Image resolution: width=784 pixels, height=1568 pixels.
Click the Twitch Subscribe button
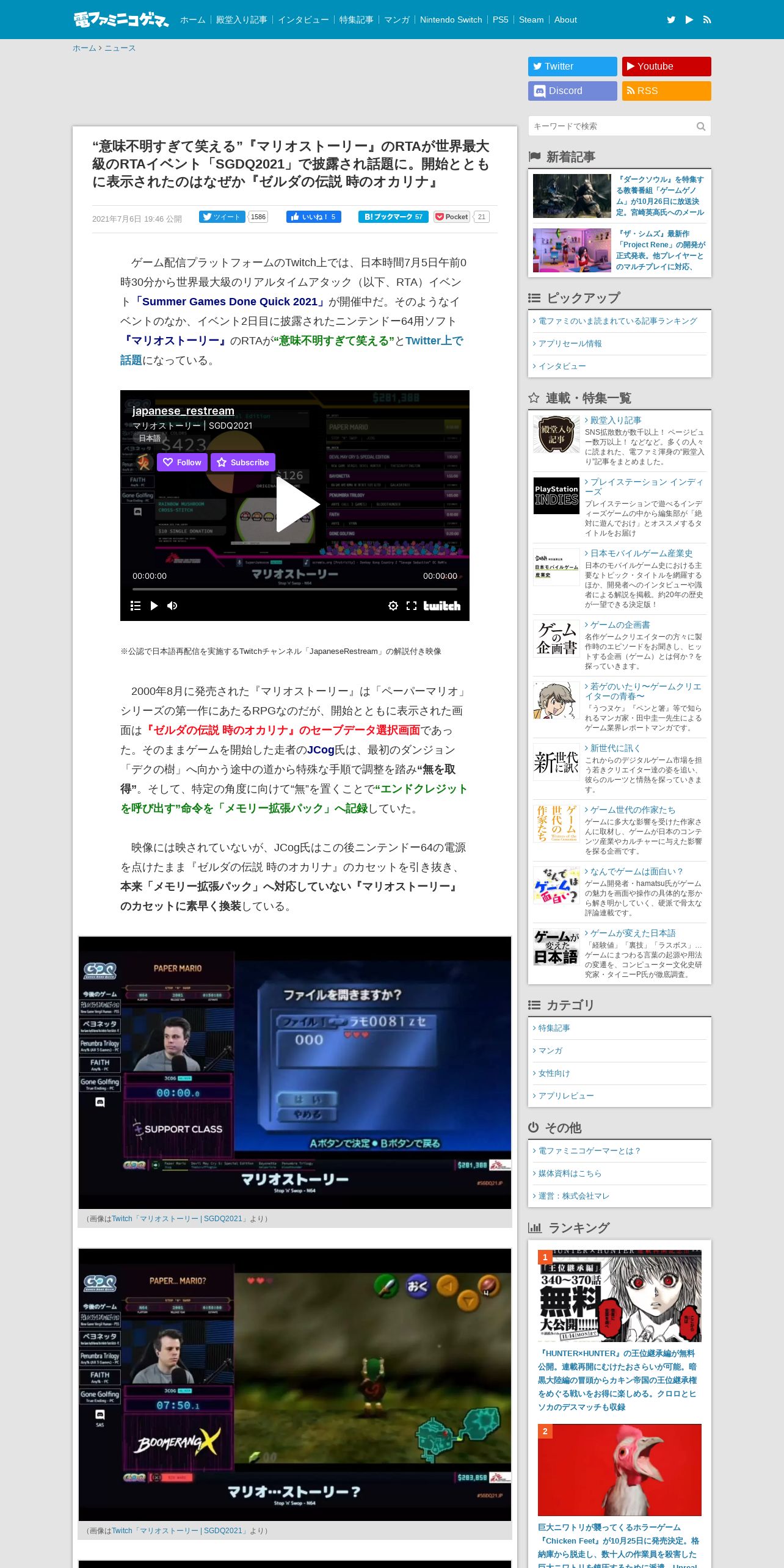coord(243,462)
